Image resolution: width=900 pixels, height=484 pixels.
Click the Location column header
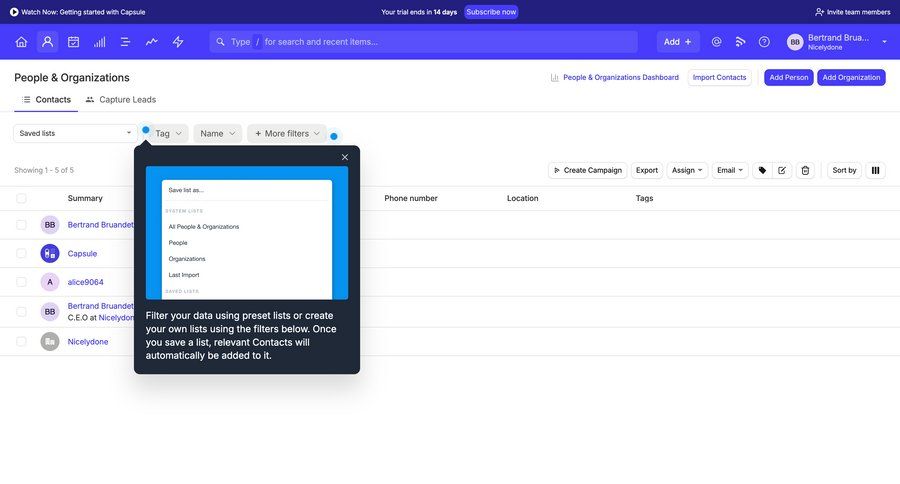point(522,199)
